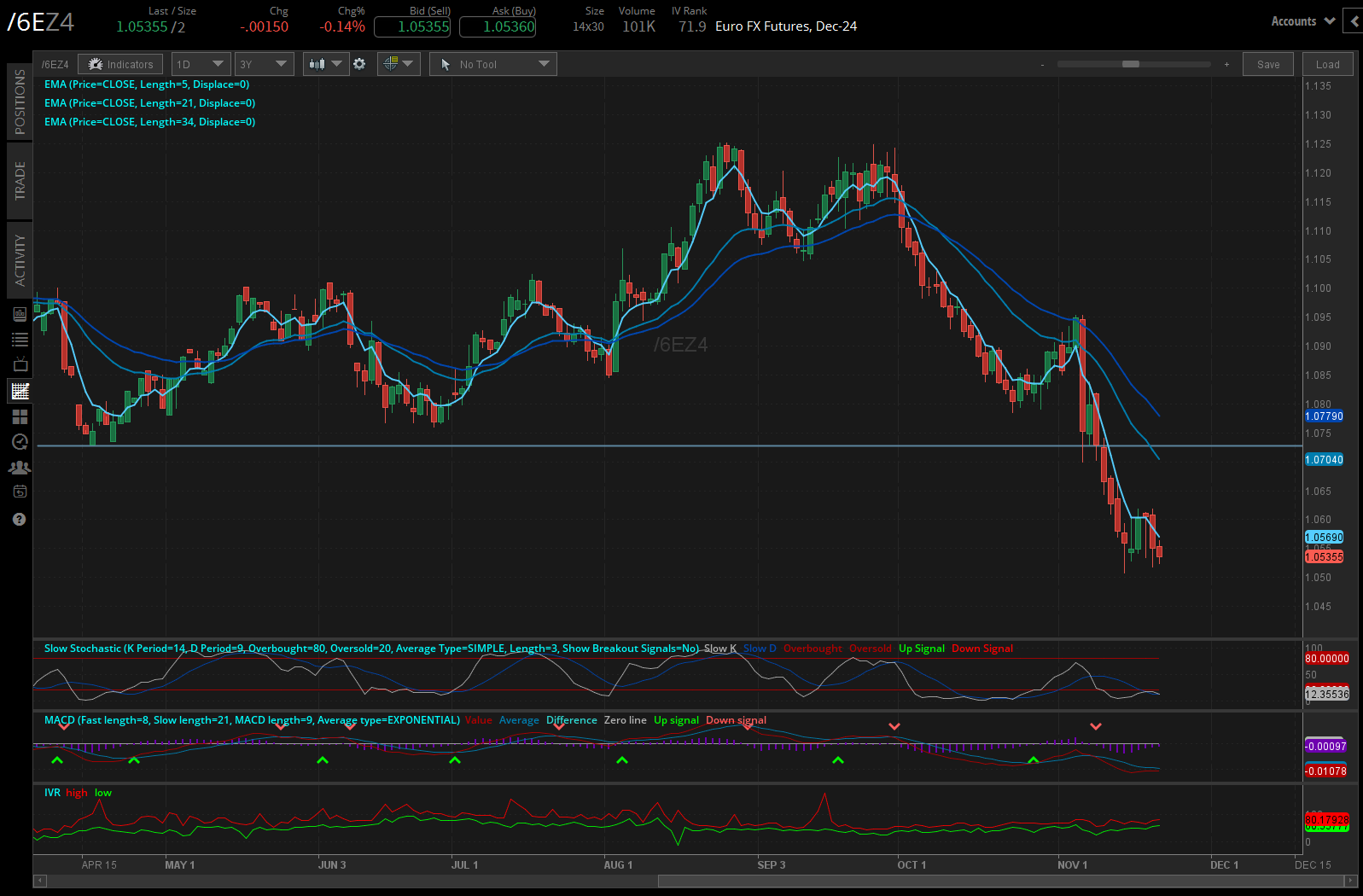Click the Indicators button

[120, 64]
